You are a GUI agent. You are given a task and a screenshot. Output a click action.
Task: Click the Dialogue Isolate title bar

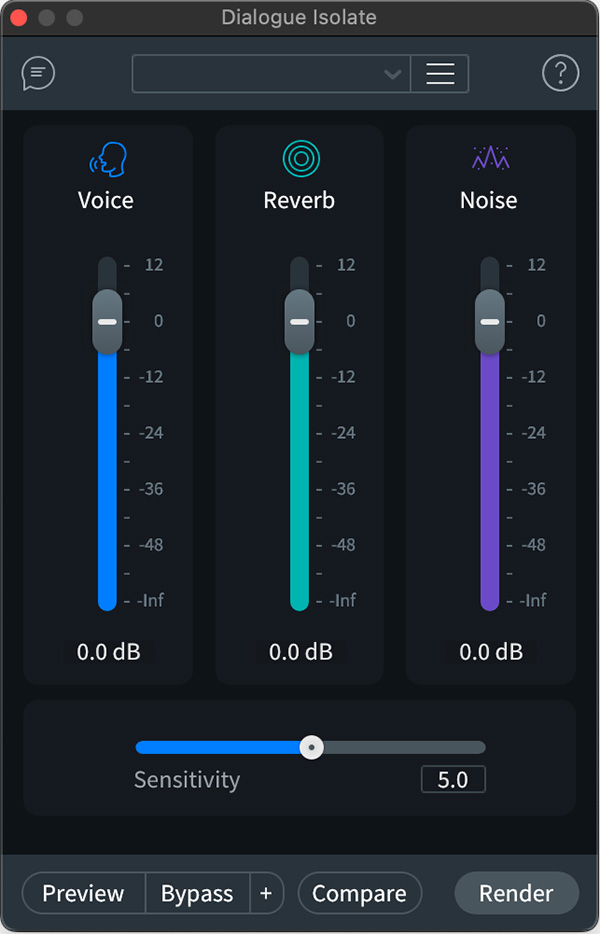[x=299, y=16]
